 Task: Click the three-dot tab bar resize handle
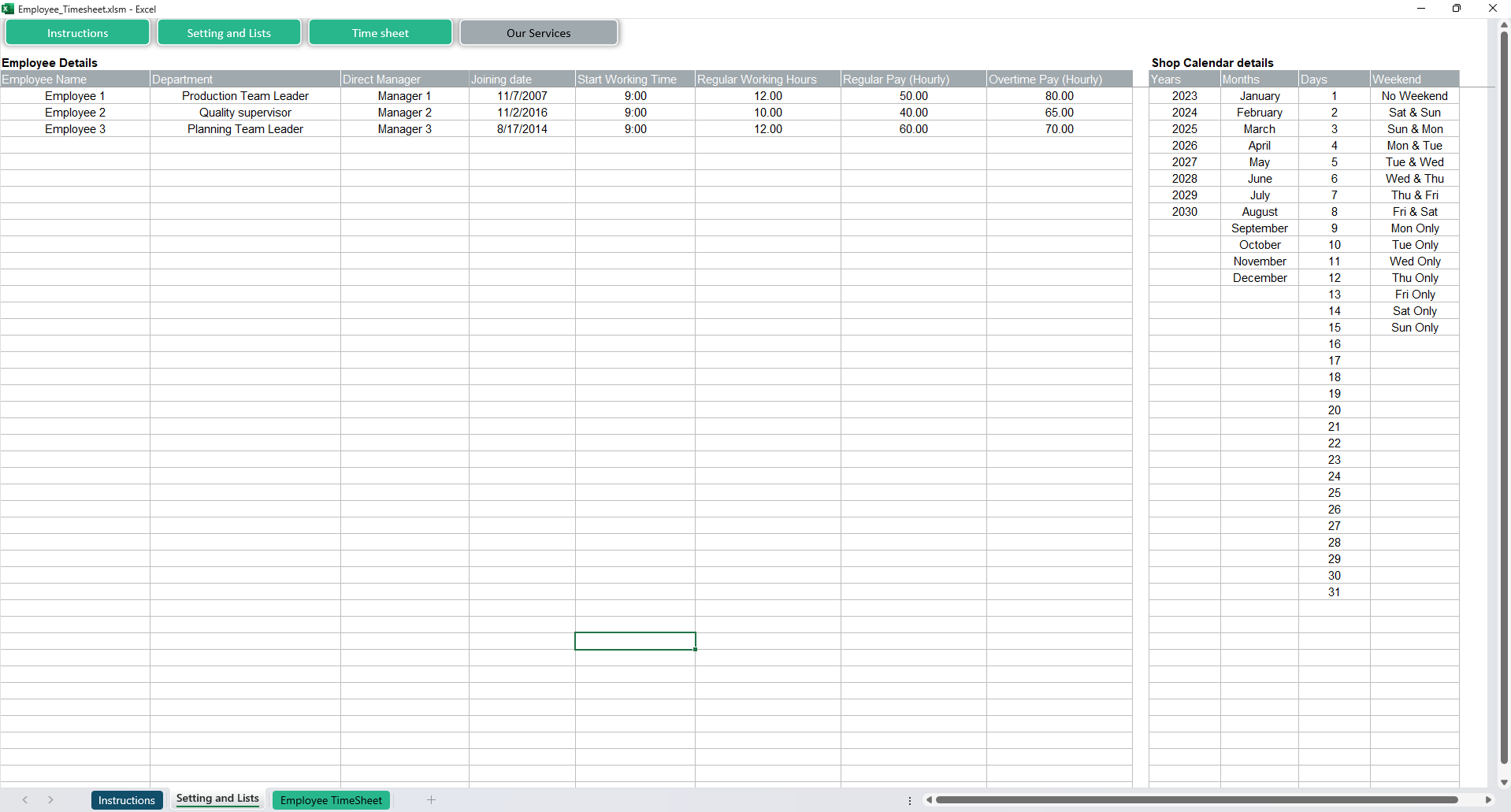pyautogui.click(x=910, y=800)
